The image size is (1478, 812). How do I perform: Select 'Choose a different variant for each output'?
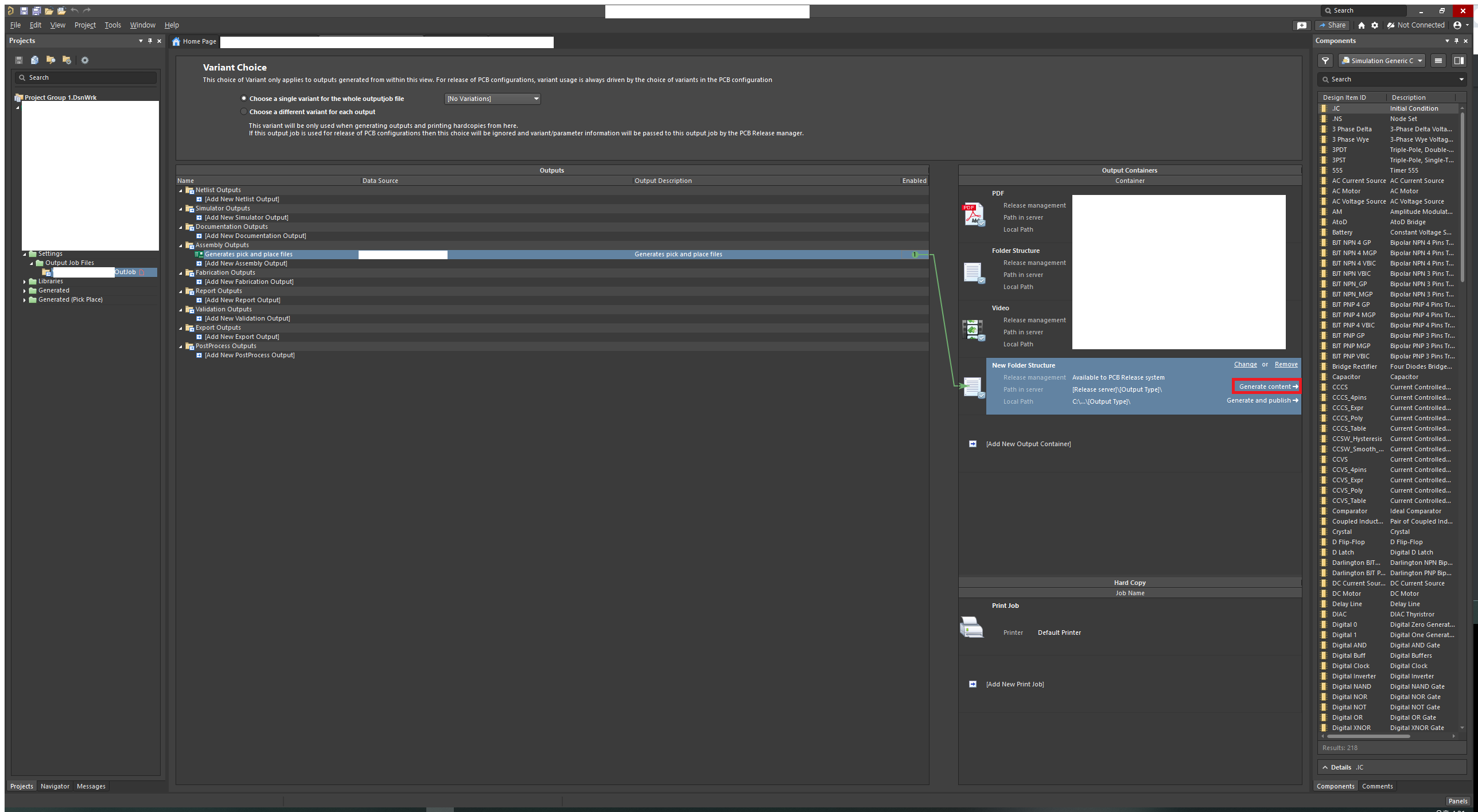point(244,112)
